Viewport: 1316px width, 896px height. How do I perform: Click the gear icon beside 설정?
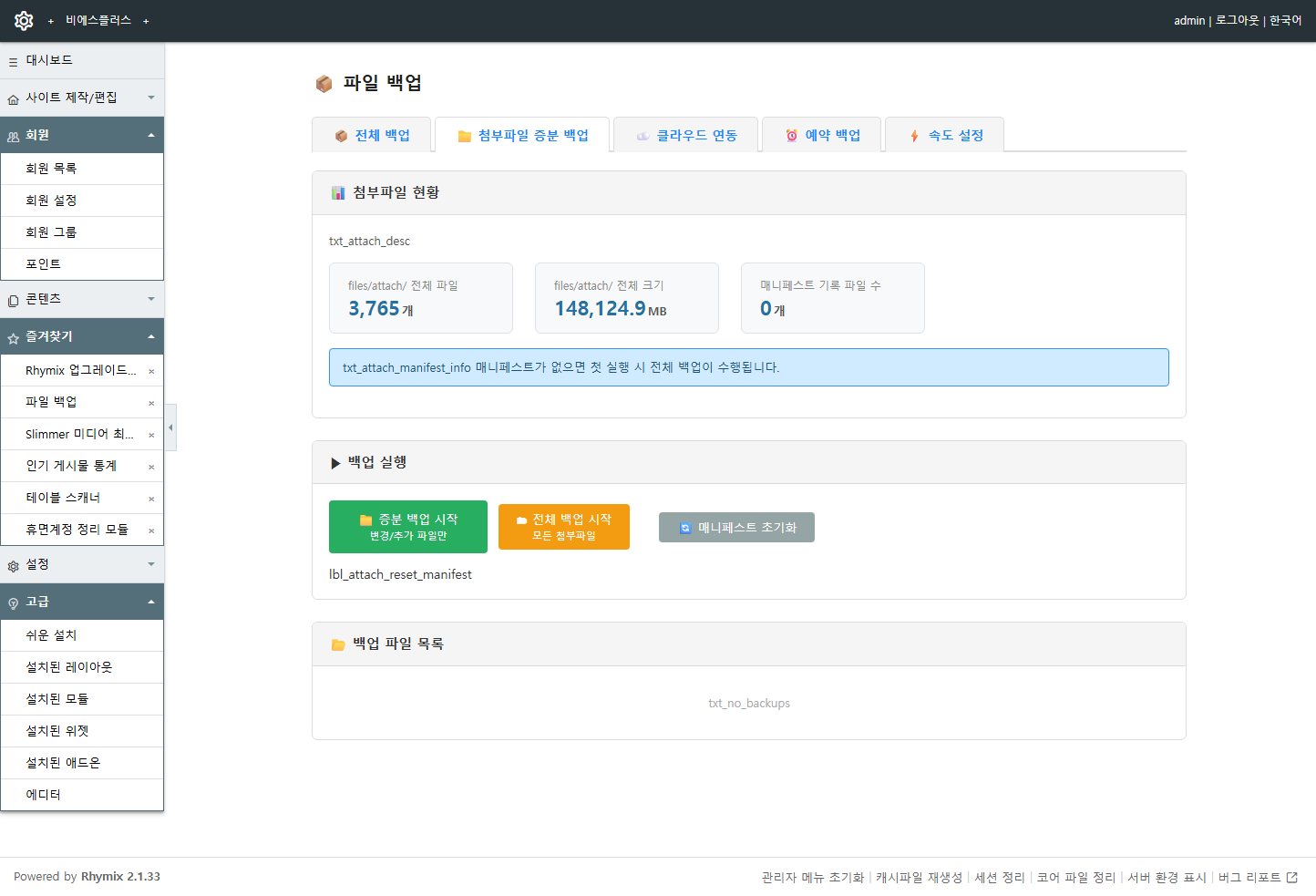click(13, 566)
